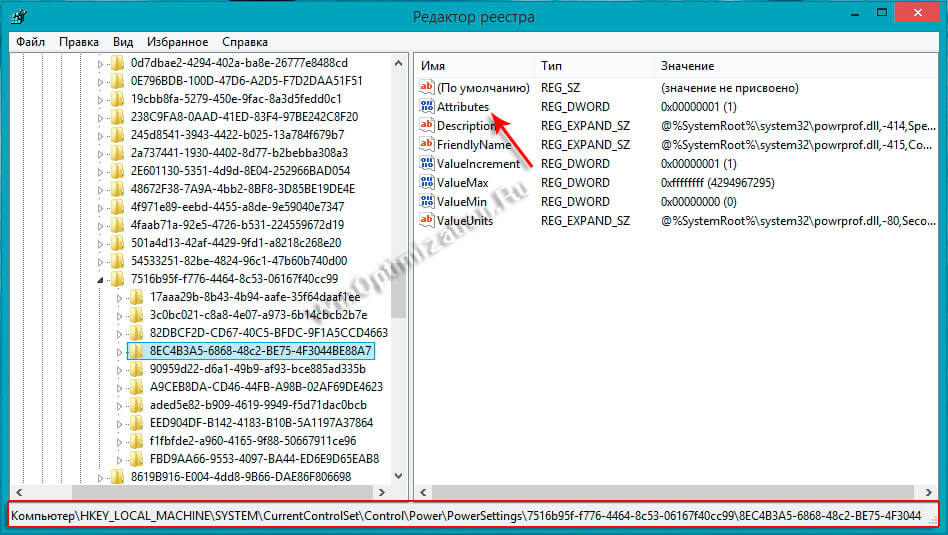Select key EED904DF-B142-4183-B10B-5A1197A37864

click(x=261, y=423)
